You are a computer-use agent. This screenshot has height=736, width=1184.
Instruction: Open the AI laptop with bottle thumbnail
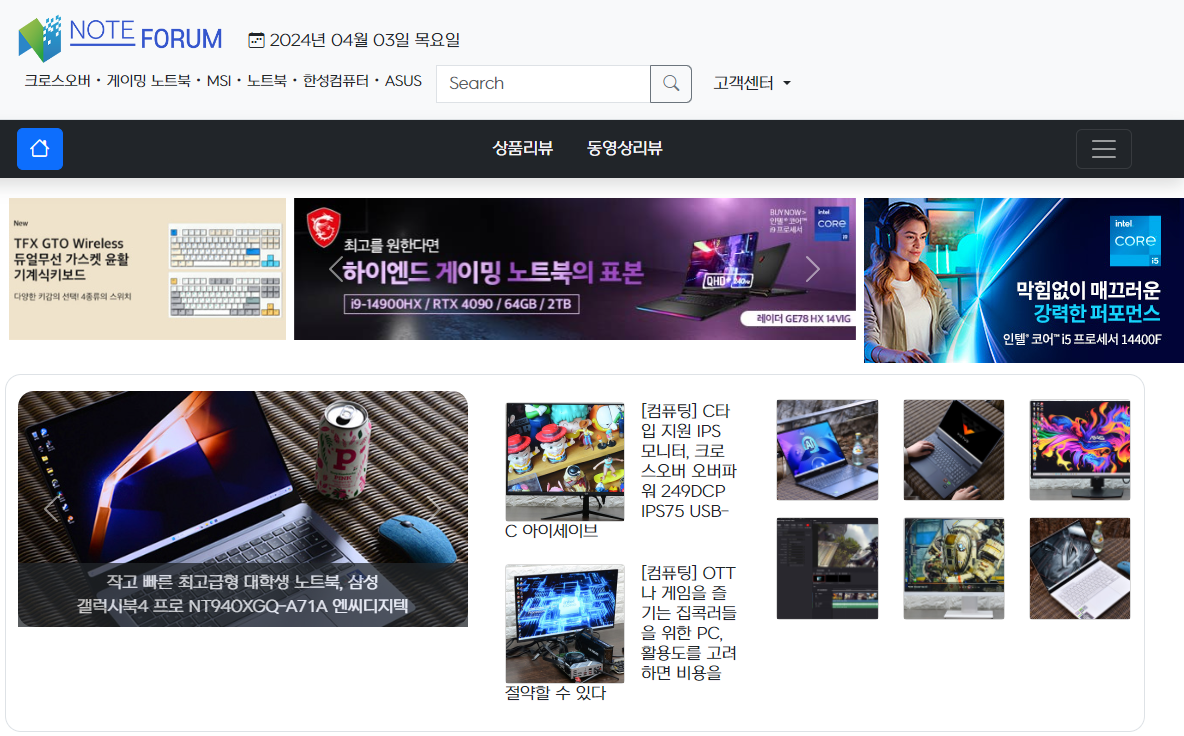(828, 450)
